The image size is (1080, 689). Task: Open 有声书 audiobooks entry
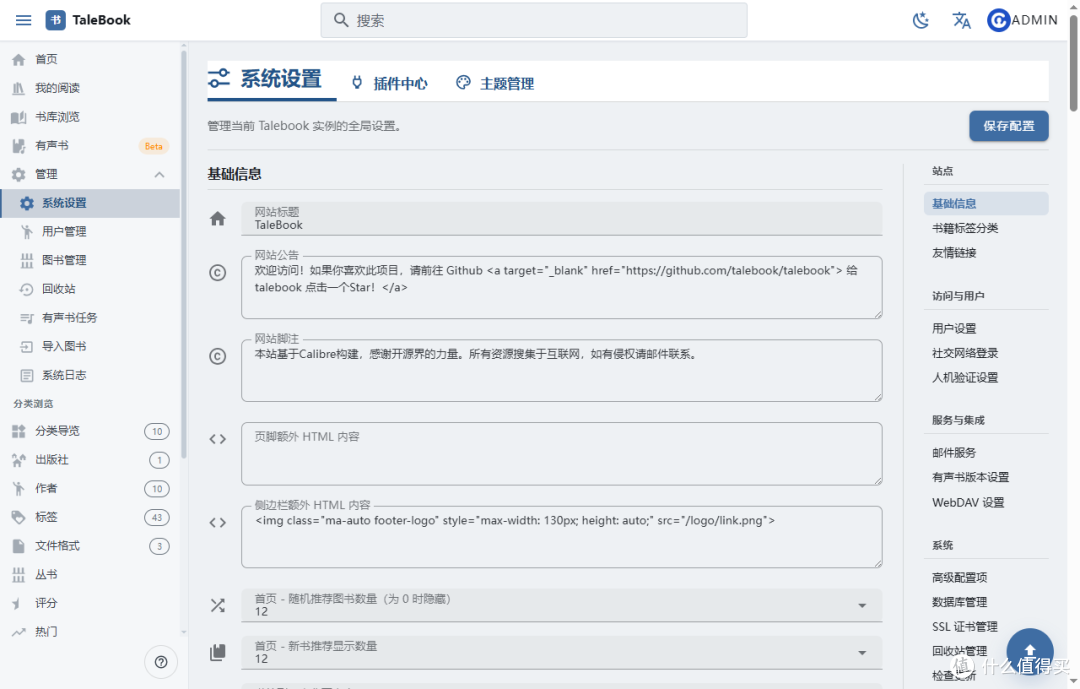(90, 146)
